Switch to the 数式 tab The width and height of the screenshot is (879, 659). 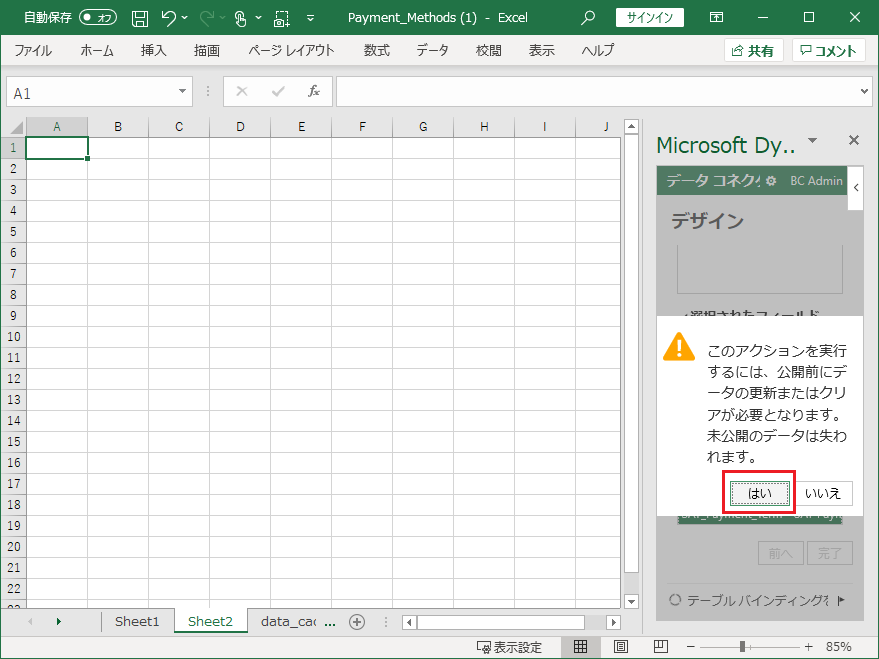coord(376,50)
